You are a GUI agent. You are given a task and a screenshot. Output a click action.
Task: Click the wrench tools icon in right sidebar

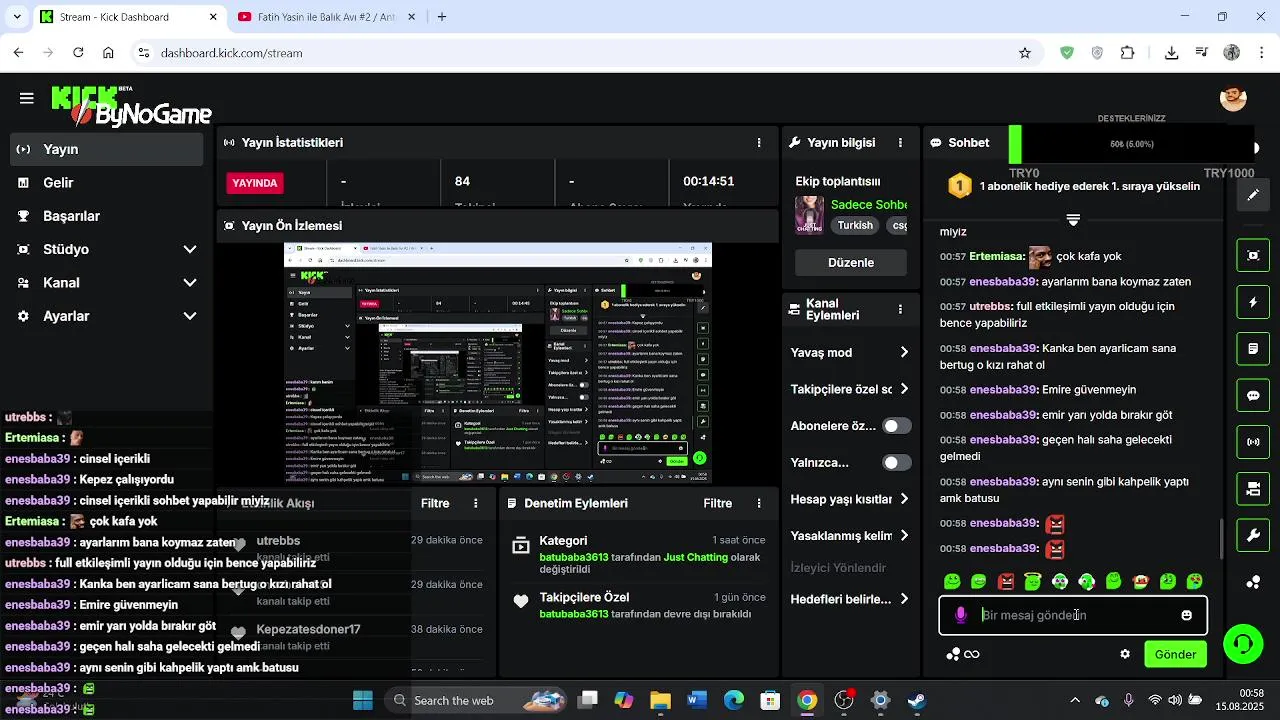1253,536
